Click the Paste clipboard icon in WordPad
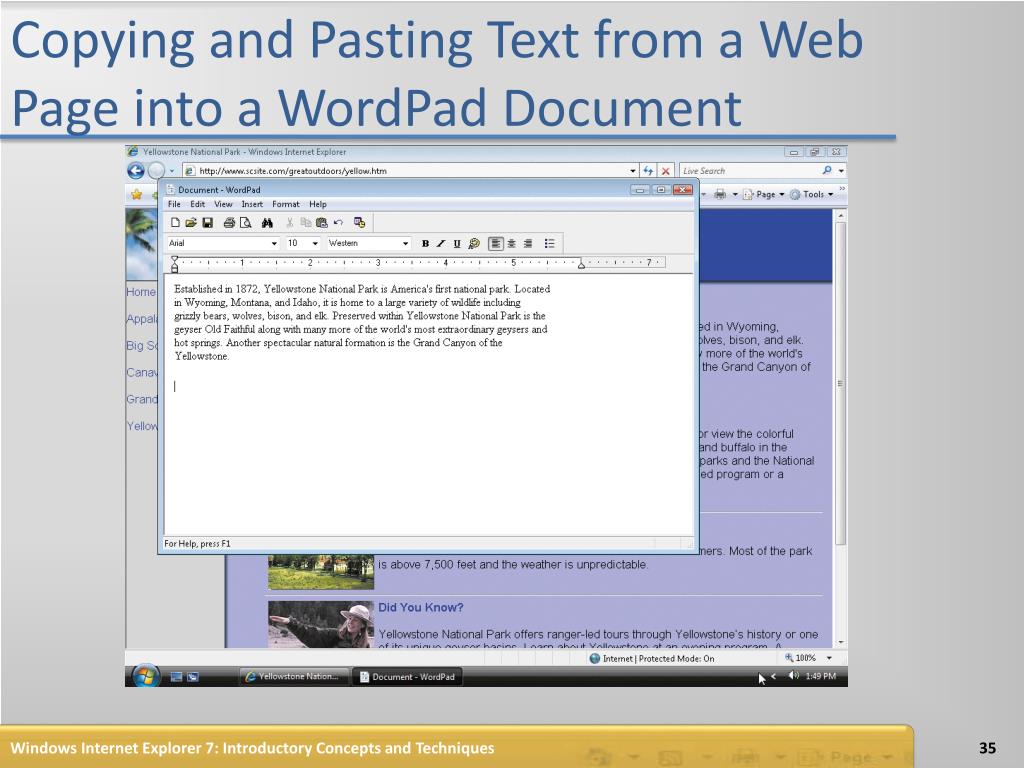Viewport: 1024px width, 768px height. tap(321, 223)
